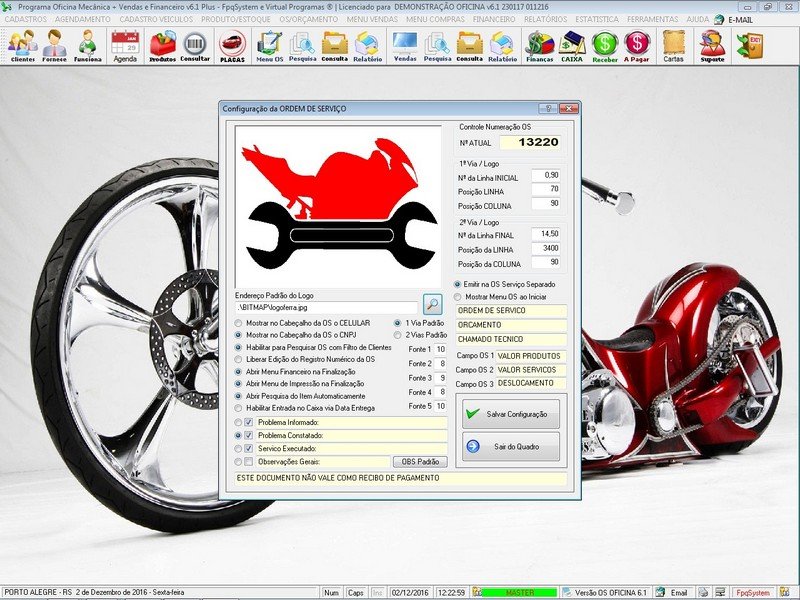The image size is (800, 600).
Task: Click the Salvar Configuração button
Action: tap(510, 413)
